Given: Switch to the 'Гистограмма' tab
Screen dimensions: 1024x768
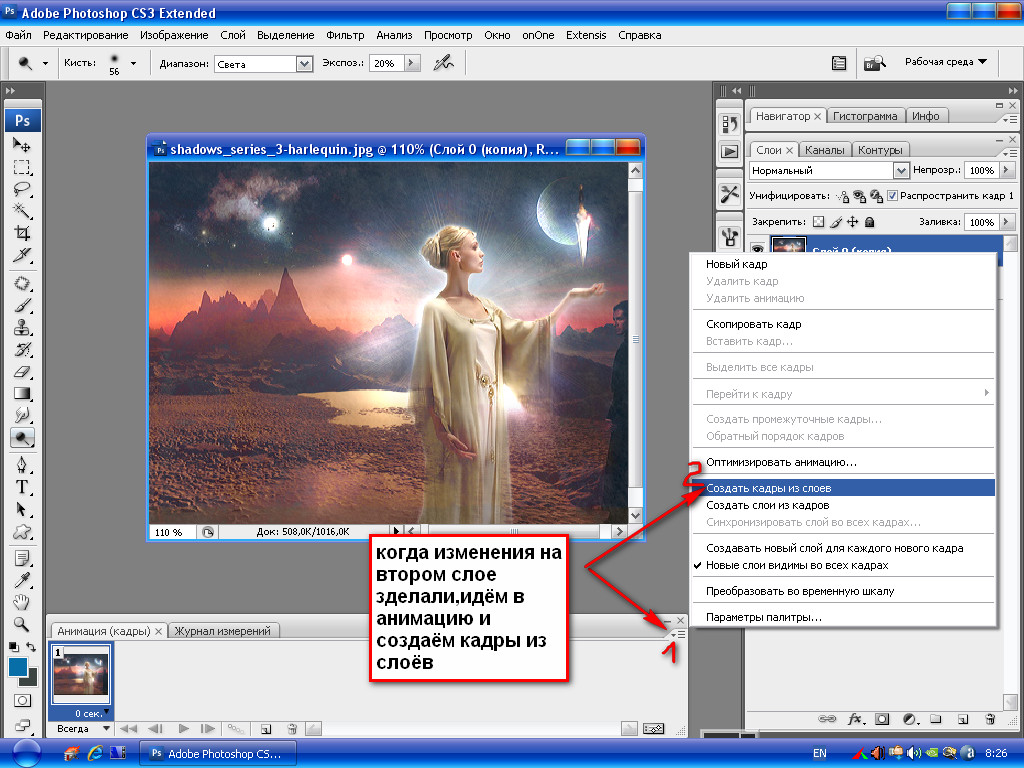Looking at the screenshot, I should tap(865, 116).
